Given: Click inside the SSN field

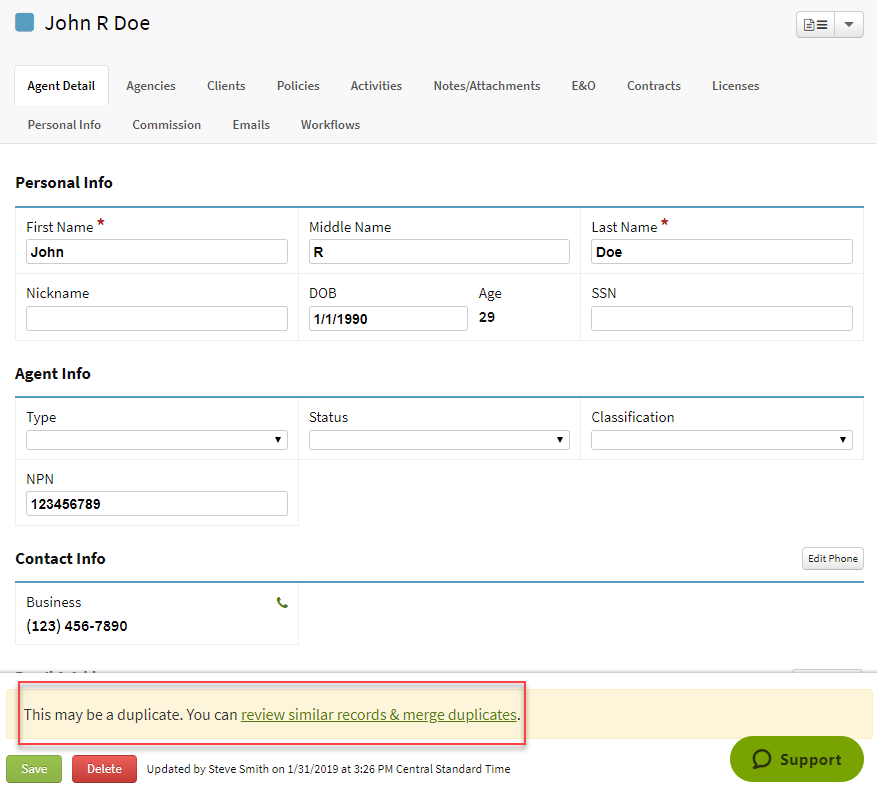Looking at the screenshot, I should 721,318.
